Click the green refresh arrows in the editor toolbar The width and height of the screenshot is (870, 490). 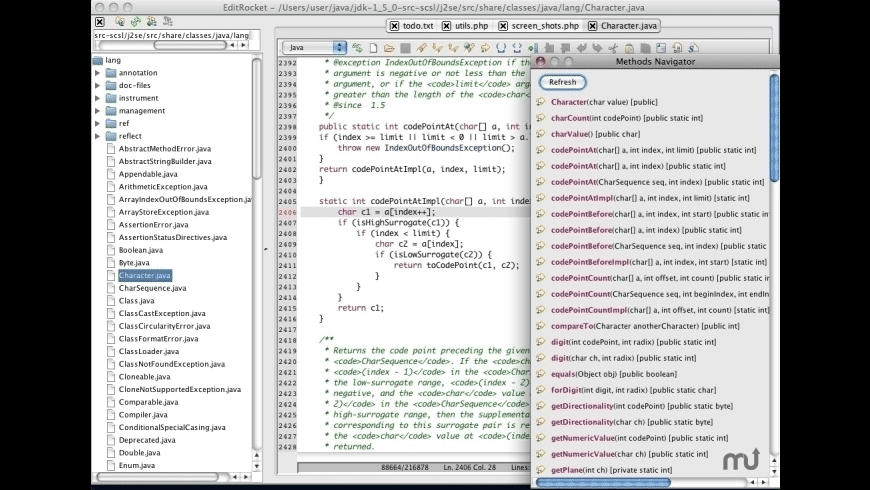tap(357, 48)
